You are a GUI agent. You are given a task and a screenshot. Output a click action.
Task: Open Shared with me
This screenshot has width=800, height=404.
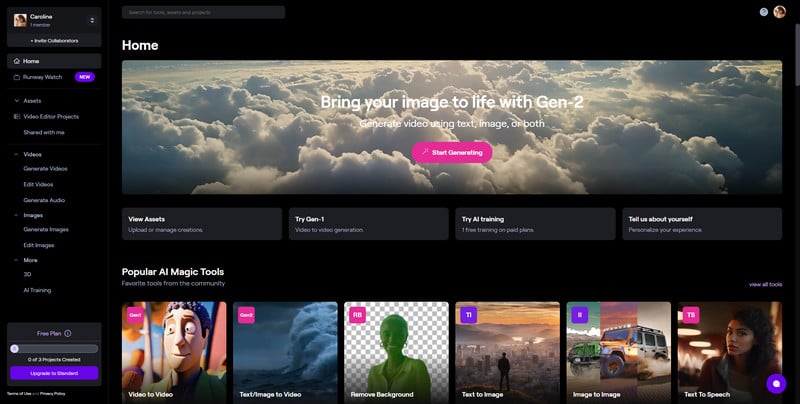44,132
